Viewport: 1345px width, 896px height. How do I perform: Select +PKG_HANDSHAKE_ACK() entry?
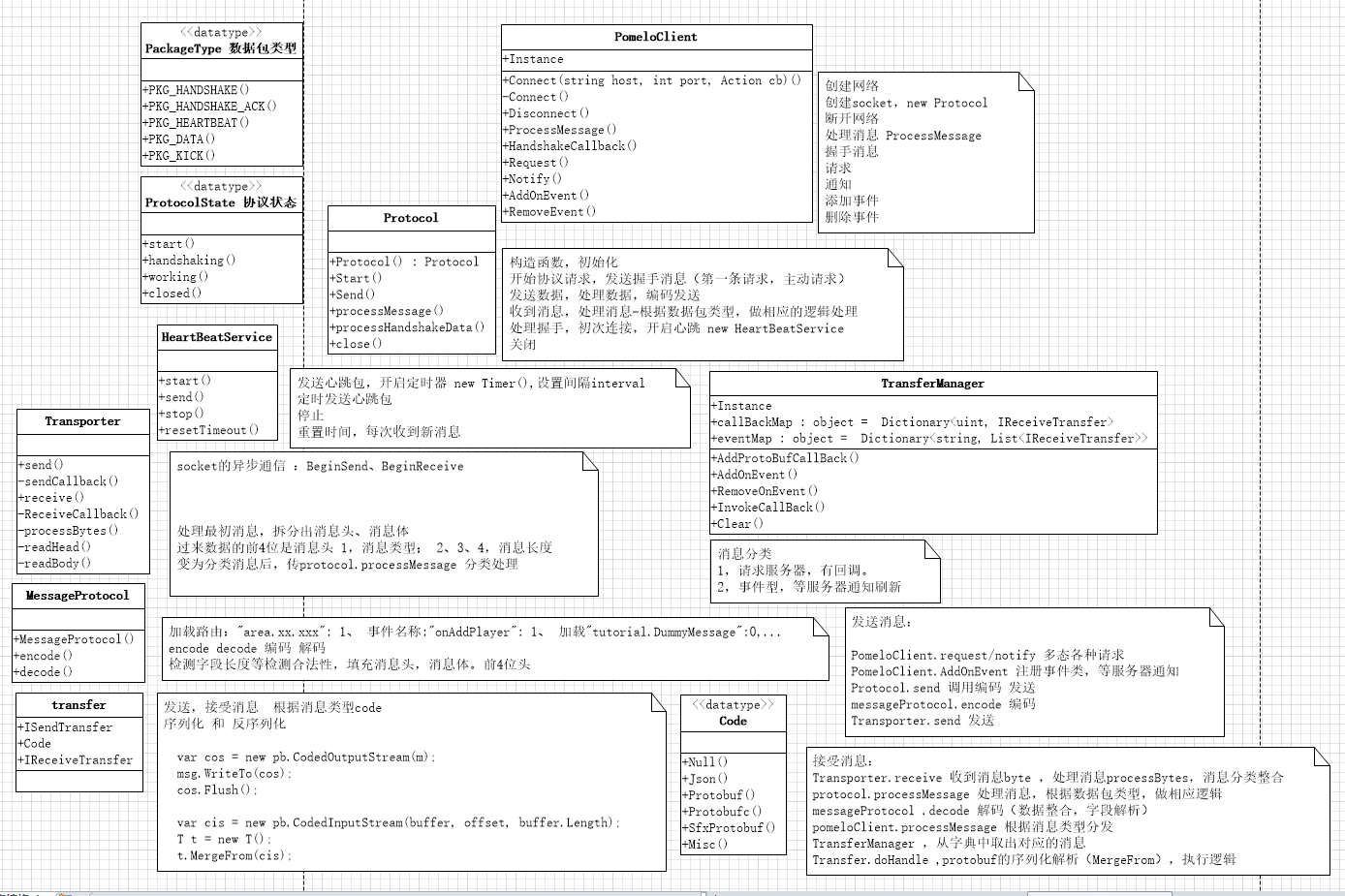click(209, 107)
